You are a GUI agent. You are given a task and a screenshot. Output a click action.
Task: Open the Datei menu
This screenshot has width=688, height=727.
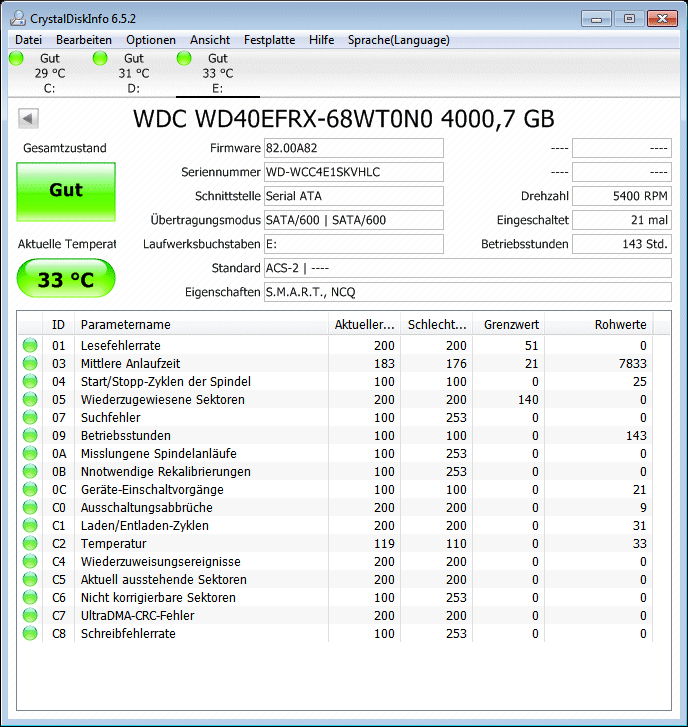[28, 40]
